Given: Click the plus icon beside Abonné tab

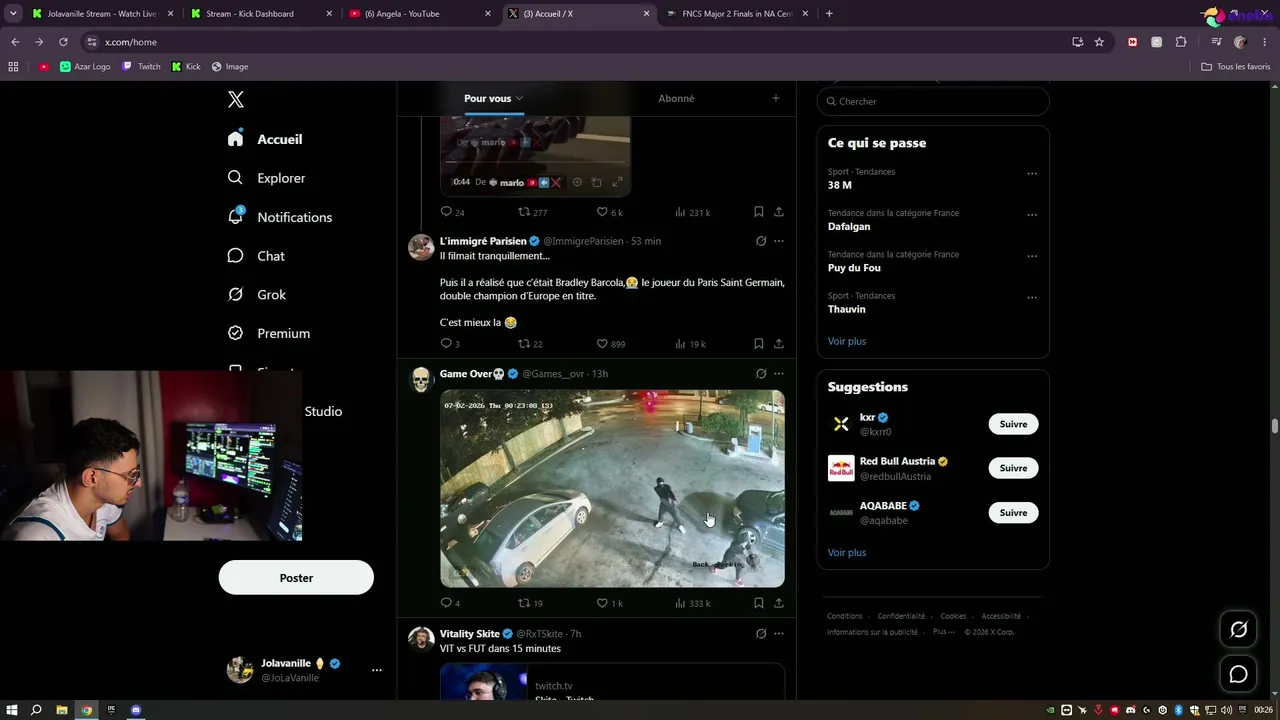Looking at the screenshot, I should pos(775,98).
